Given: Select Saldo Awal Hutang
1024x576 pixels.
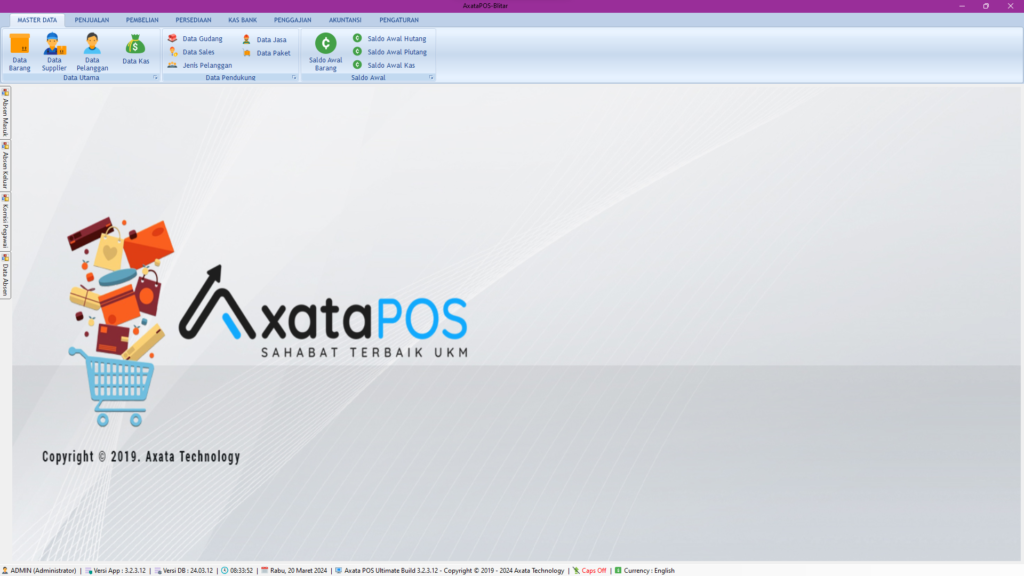Looking at the screenshot, I should tap(389, 39).
